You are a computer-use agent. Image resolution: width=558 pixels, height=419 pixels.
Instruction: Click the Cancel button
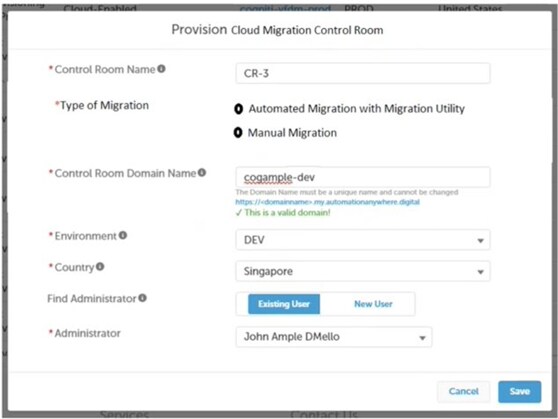click(x=463, y=392)
